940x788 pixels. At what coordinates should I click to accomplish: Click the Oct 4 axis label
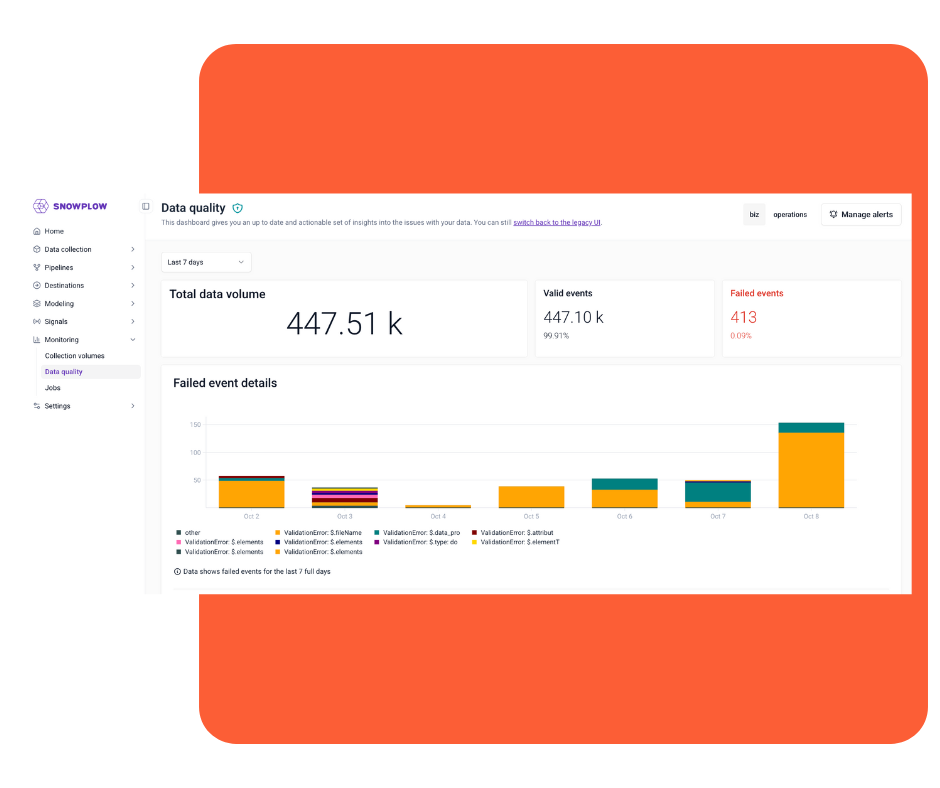[x=438, y=516]
